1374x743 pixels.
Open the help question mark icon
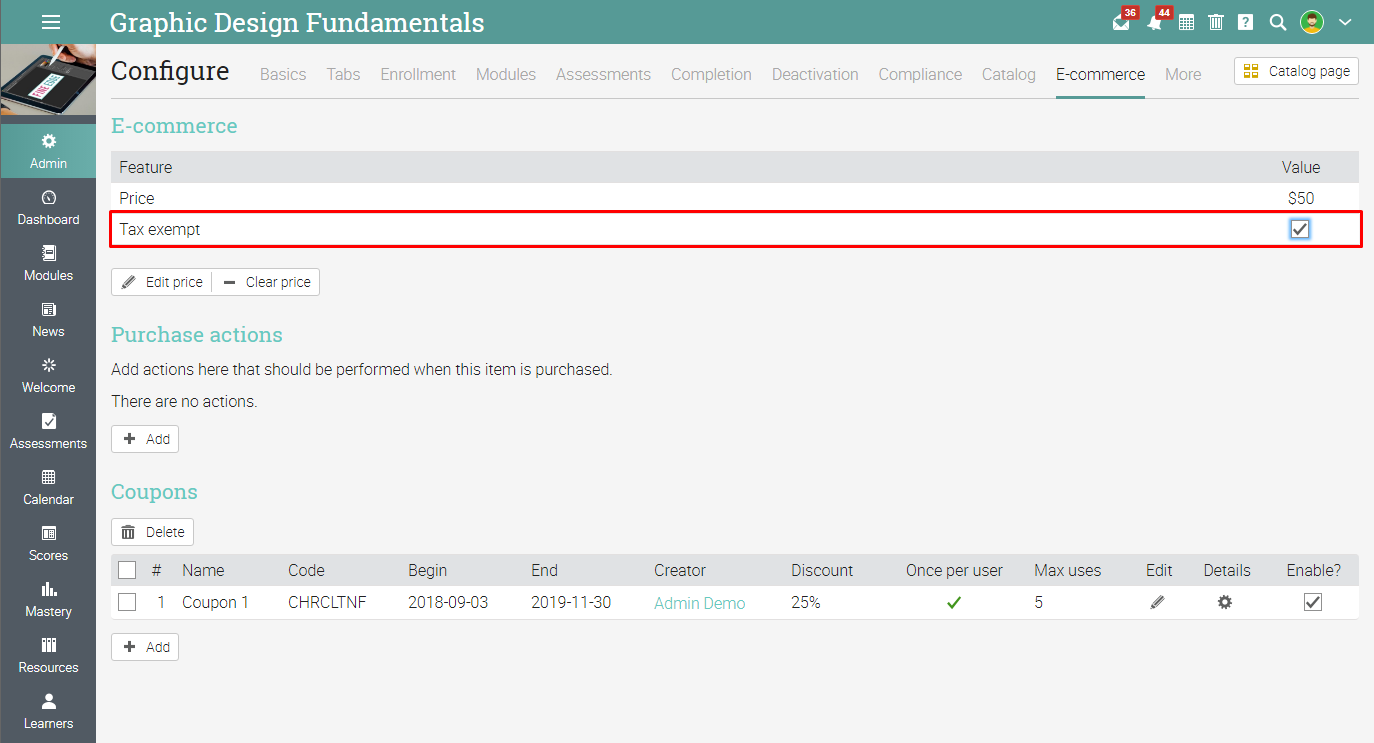click(x=1245, y=22)
